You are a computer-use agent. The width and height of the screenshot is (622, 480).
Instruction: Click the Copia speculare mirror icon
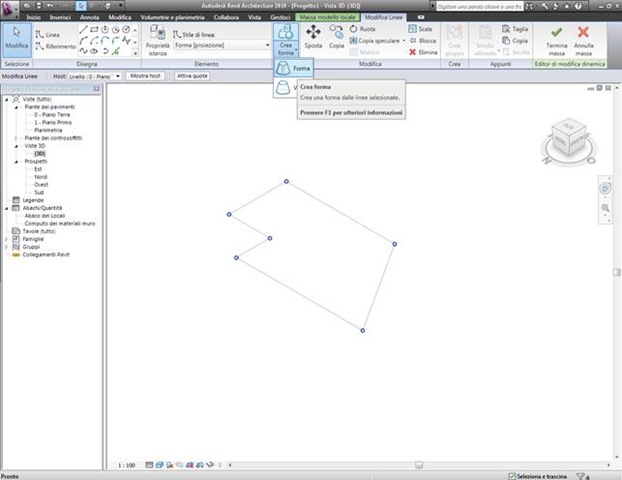point(353,40)
